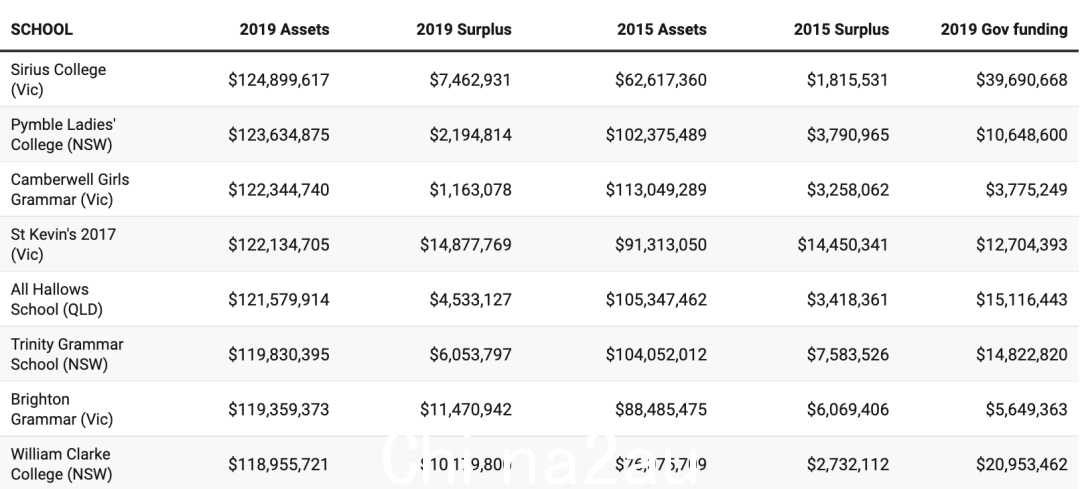Screen dimensions: 1080x489
Task: Select Trinity Grammar School (NSW) name
Action: tap(67, 354)
